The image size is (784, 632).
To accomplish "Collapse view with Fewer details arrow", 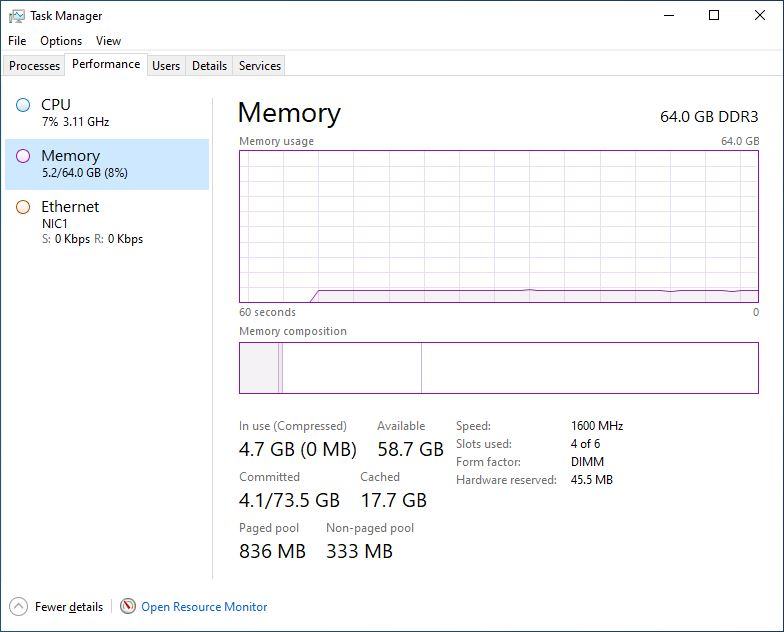I will tap(18, 606).
